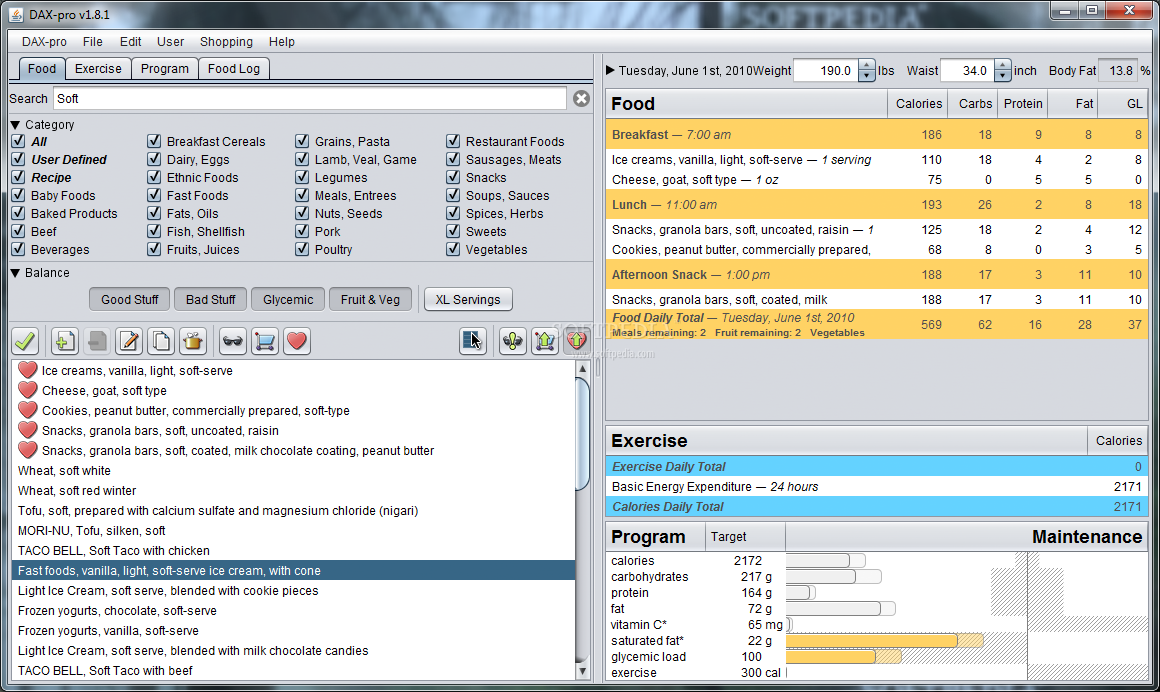Clear the search field with the X icon
The height and width of the screenshot is (692, 1160).
tap(581, 98)
